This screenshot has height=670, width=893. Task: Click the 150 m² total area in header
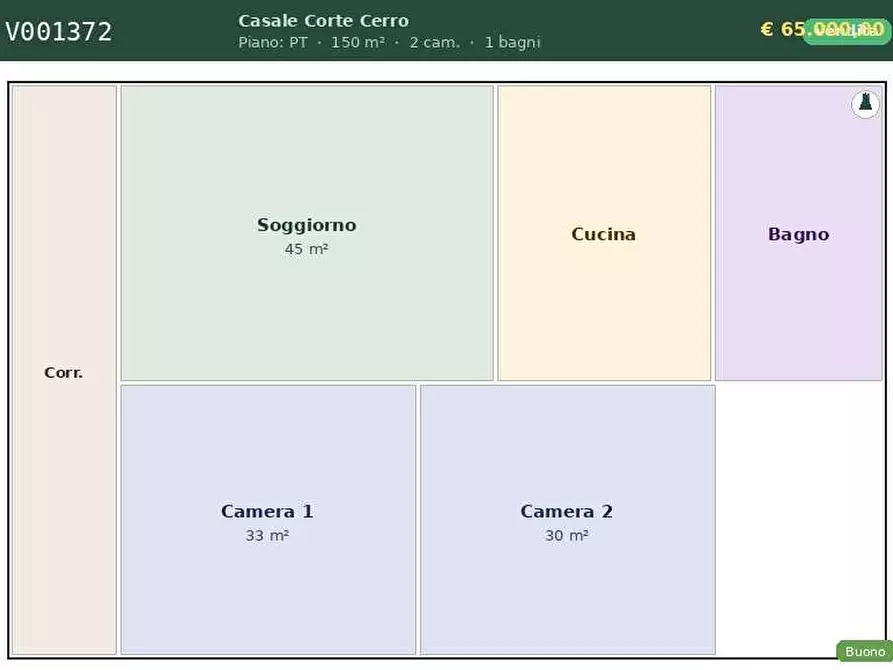click(357, 43)
